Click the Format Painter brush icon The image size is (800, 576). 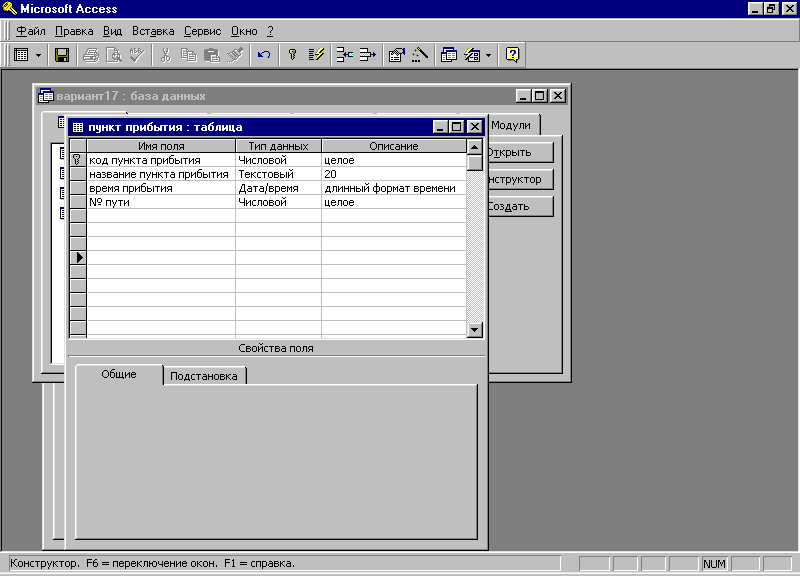pos(235,55)
